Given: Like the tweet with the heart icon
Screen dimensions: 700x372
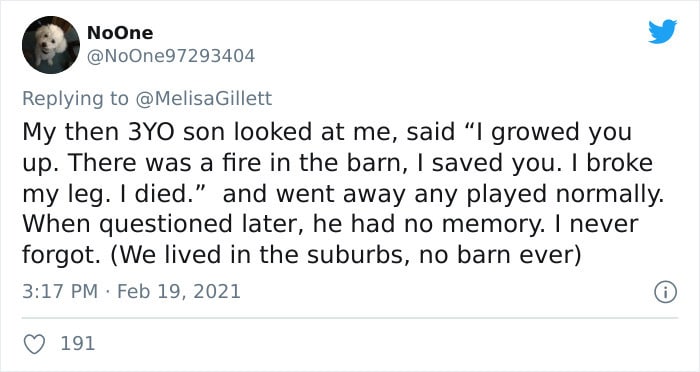Looking at the screenshot, I should click(34, 344).
